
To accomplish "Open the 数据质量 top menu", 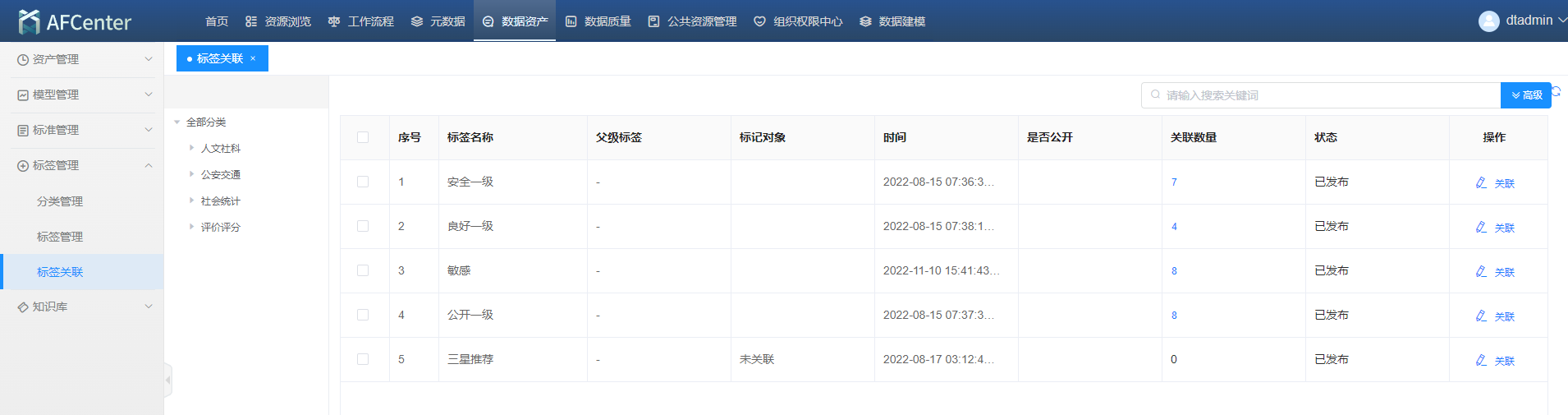I will coord(598,21).
